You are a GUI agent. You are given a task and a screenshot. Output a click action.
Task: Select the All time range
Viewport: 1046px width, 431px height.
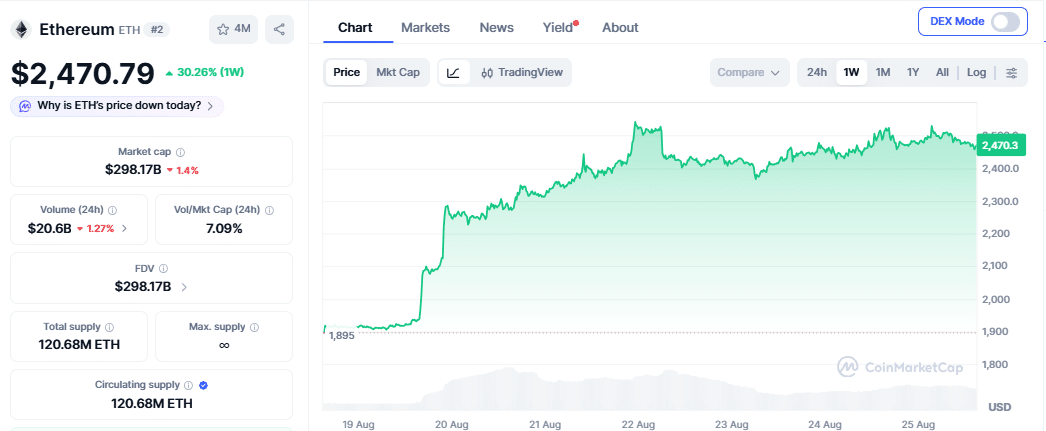point(942,72)
